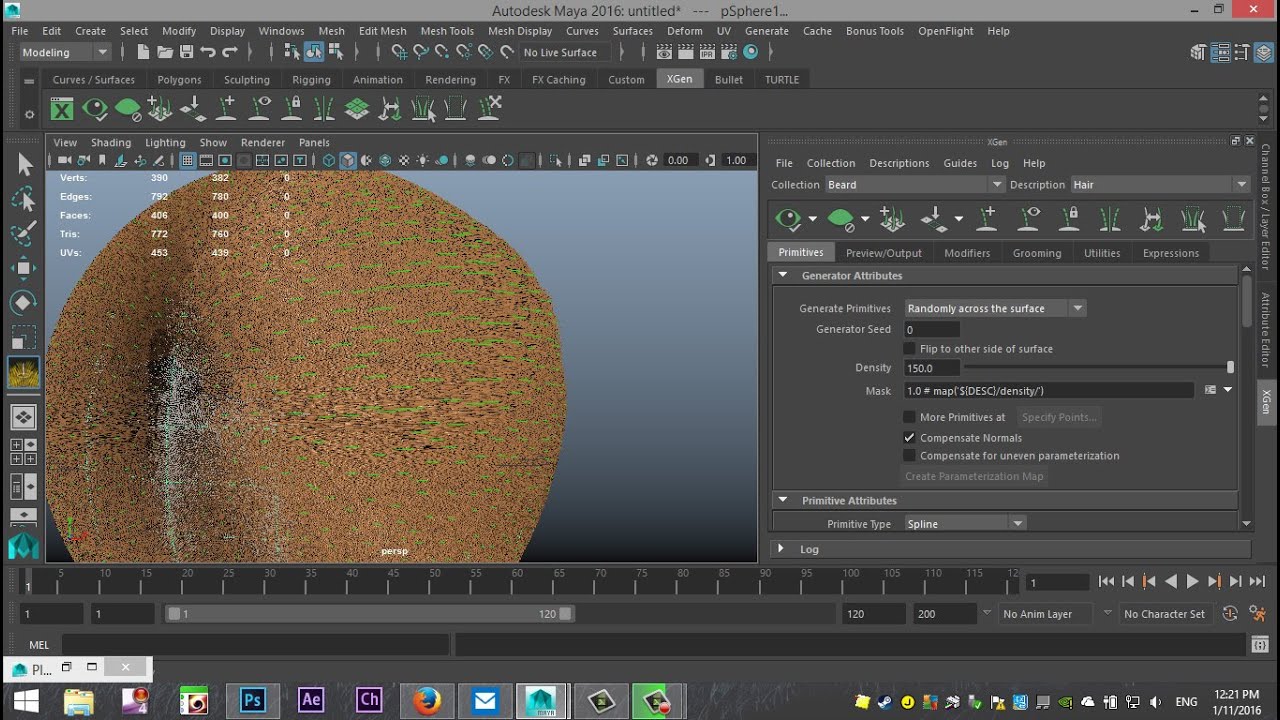Switch to the Grooming tab
The image size is (1280, 720).
click(x=1036, y=253)
